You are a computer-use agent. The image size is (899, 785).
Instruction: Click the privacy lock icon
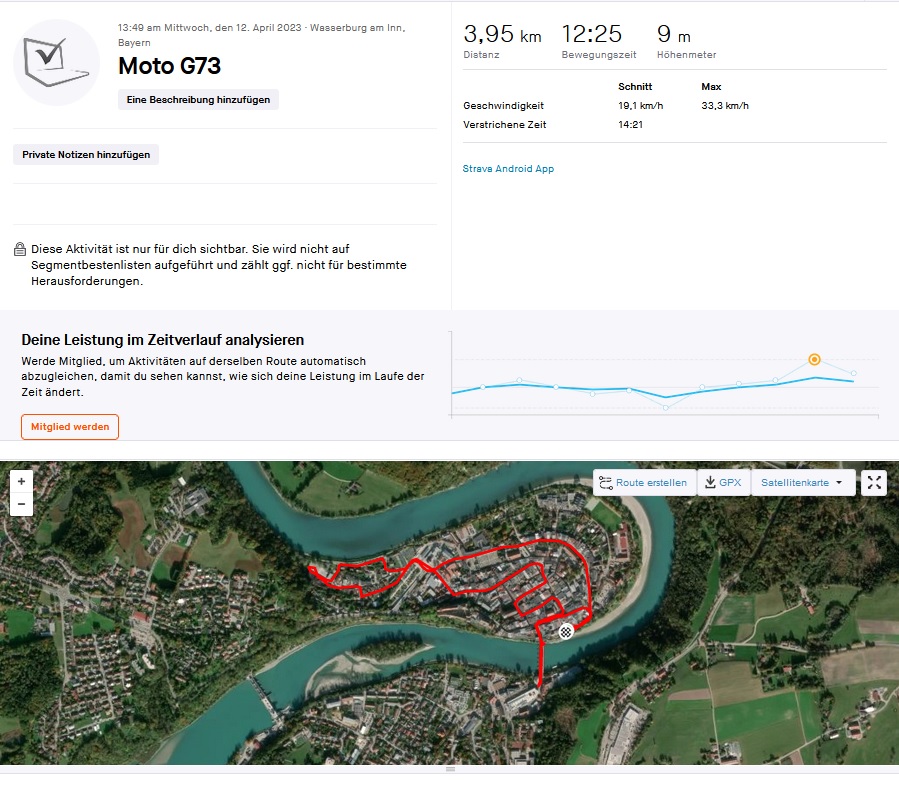click(20, 249)
